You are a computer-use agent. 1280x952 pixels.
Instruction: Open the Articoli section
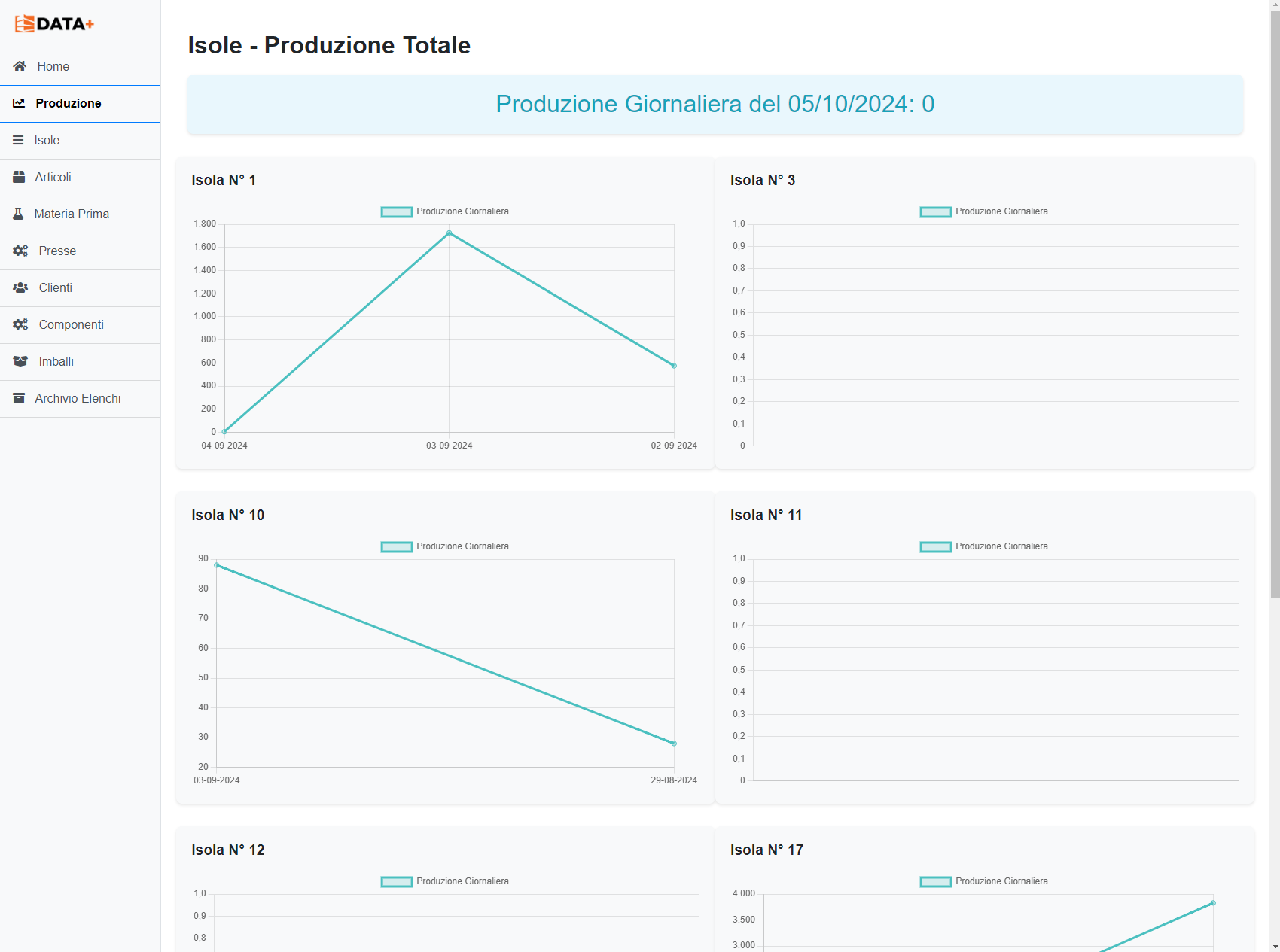coord(80,177)
